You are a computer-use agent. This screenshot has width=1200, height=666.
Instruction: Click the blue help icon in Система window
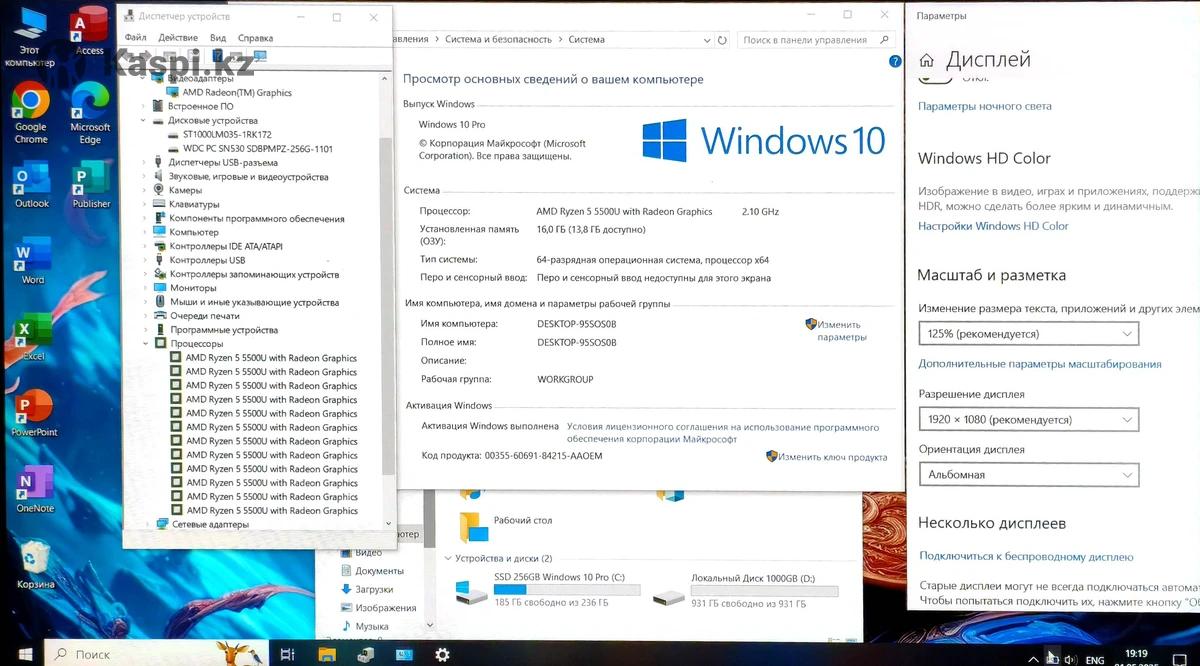point(895,61)
